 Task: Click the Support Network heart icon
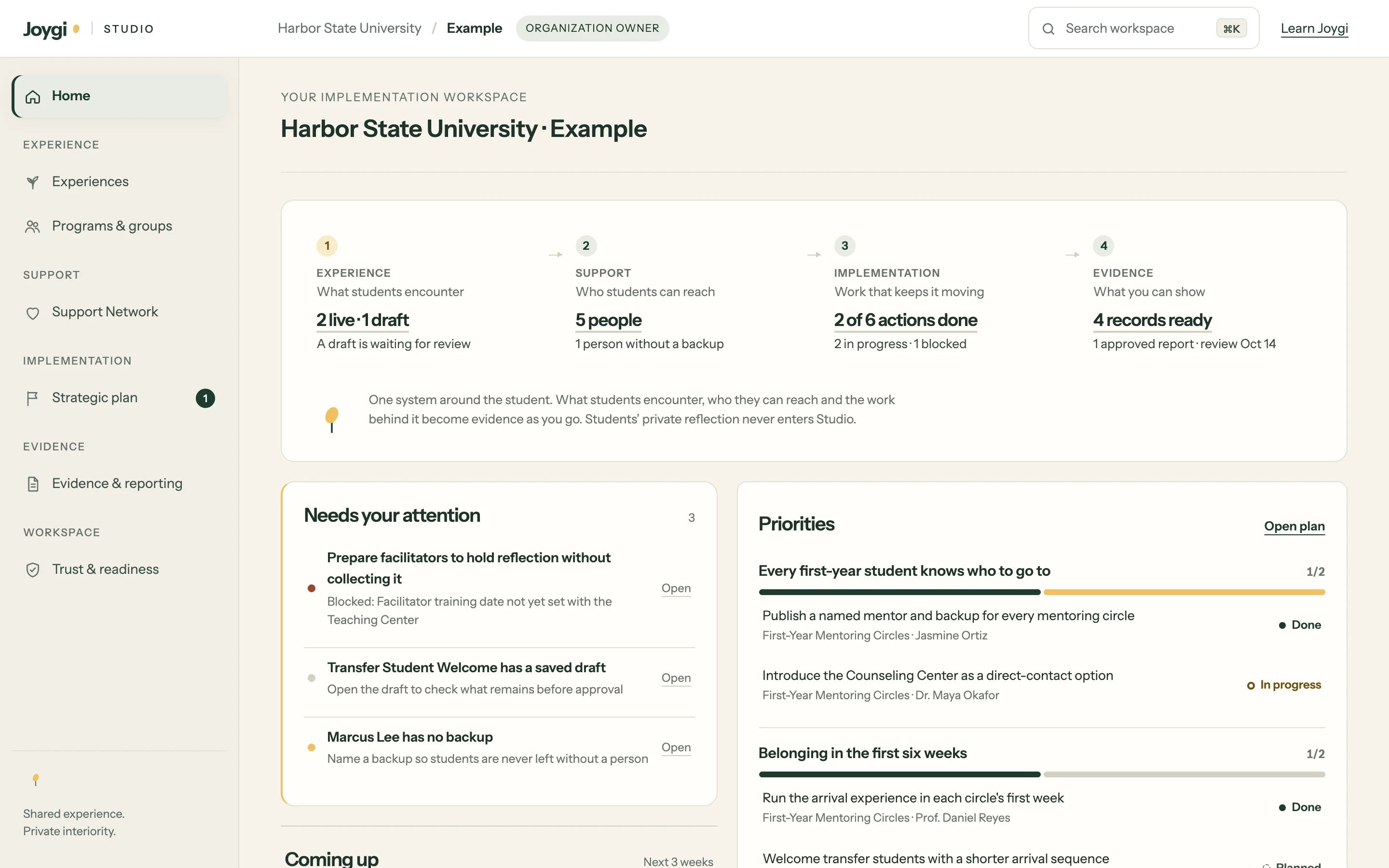click(33, 313)
